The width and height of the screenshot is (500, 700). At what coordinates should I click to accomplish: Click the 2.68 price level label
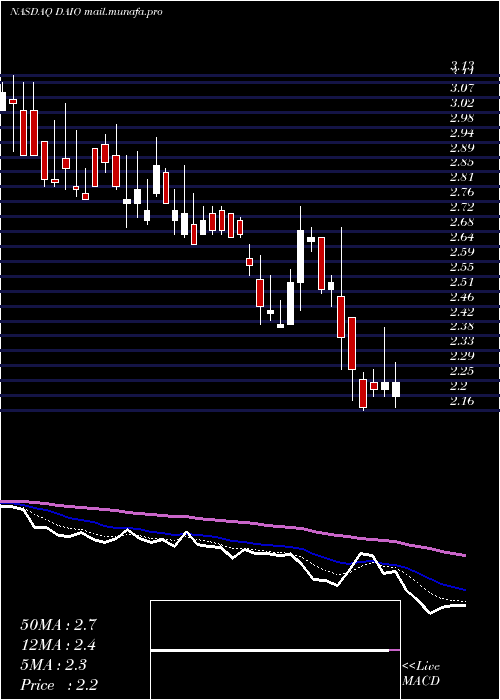[462, 222]
